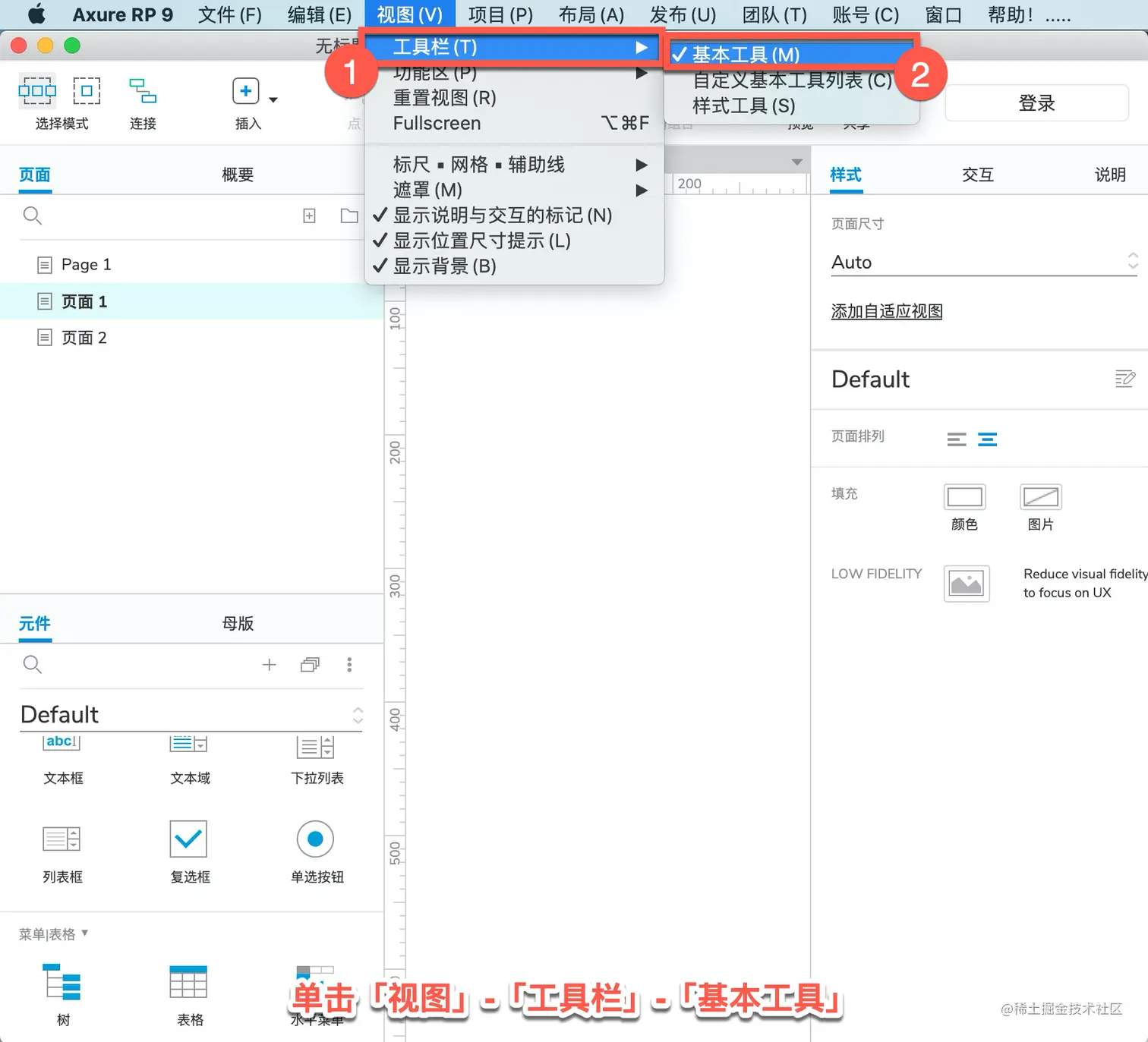Choose 样式工具 (S) submenu item
Image resolution: width=1148 pixels, height=1042 pixels.
(x=791, y=105)
